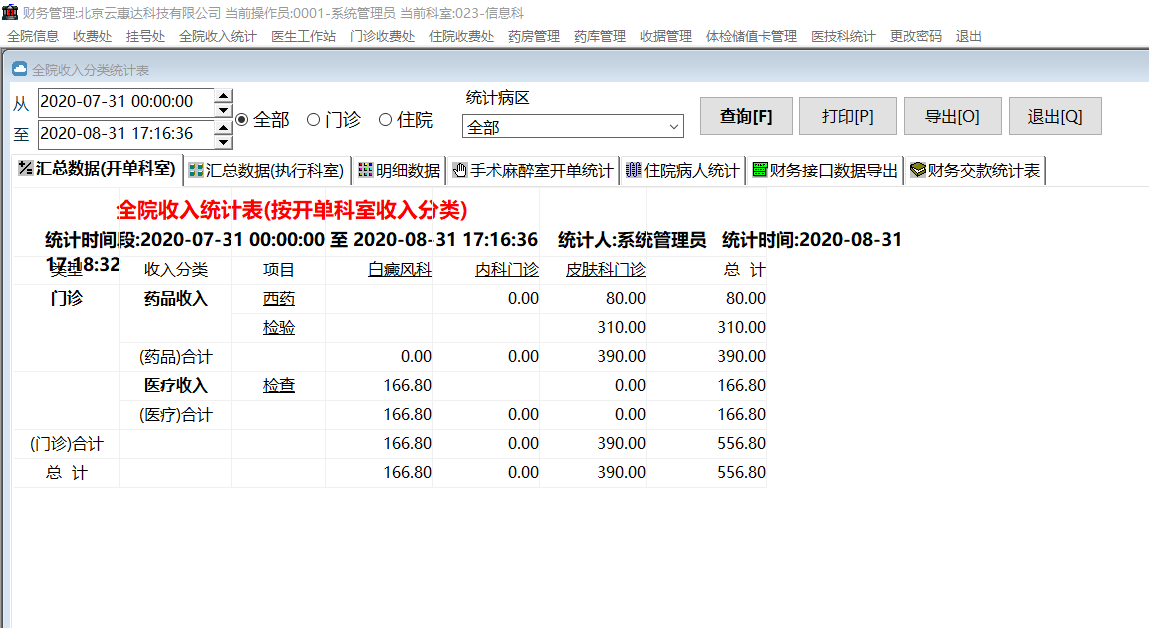Viewport: 1149px width, 628px height.
Task: Choose the 住院 radio option
Action: (386, 120)
